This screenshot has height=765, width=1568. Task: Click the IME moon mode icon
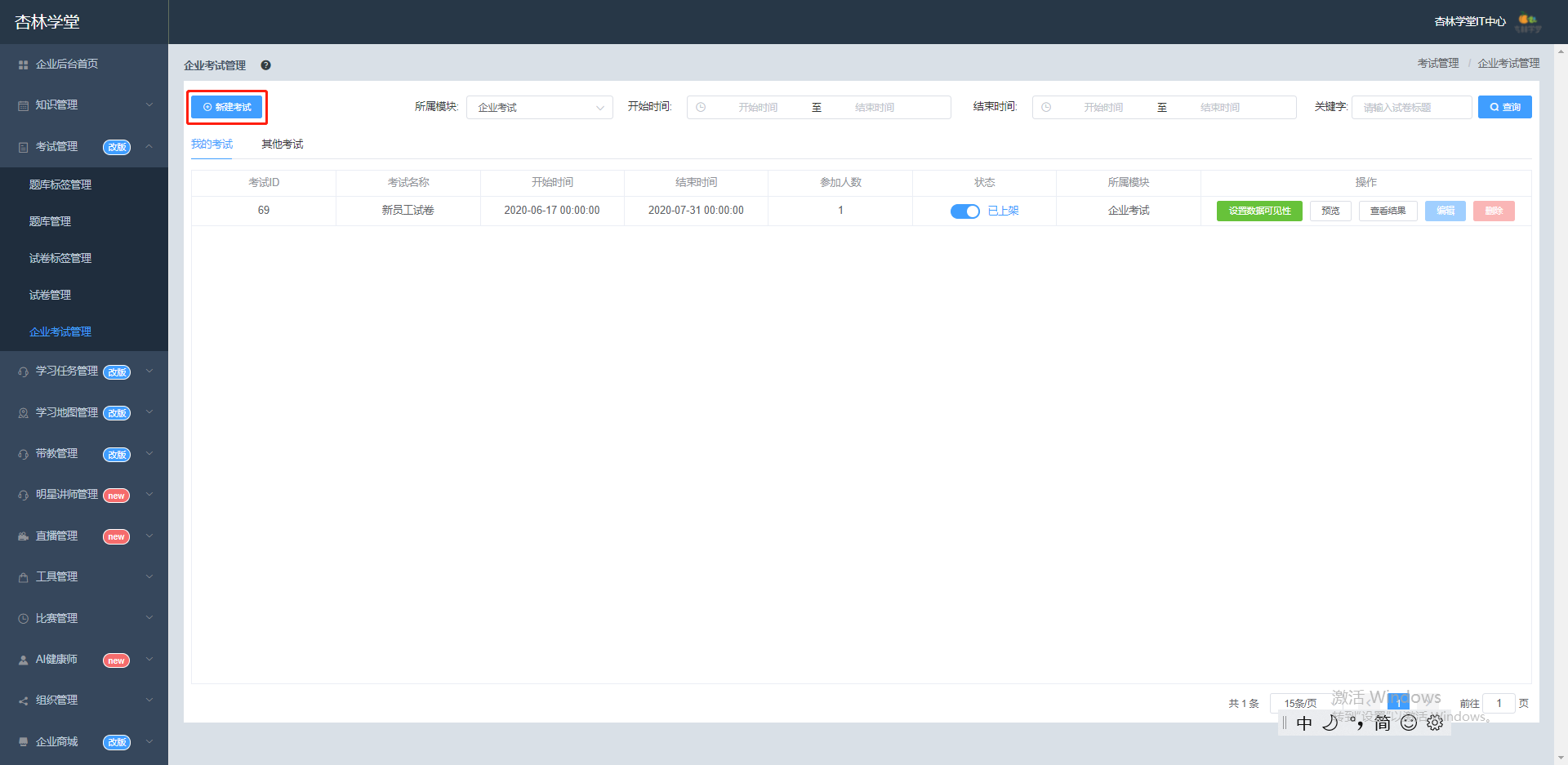(1330, 723)
